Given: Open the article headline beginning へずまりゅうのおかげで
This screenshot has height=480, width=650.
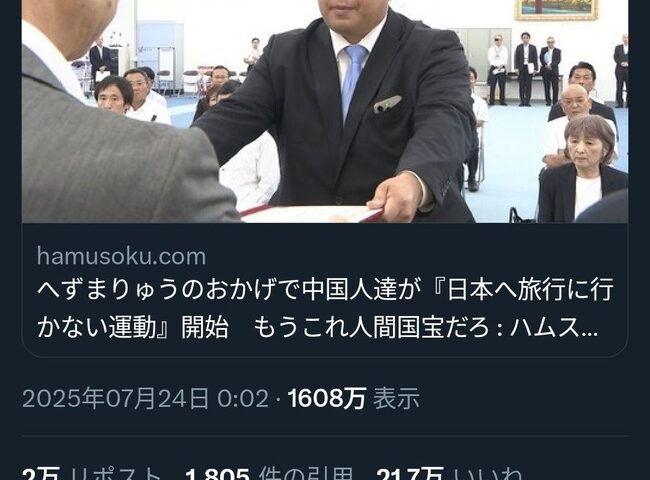Looking at the screenshot, I should click(x=325, y=308).
